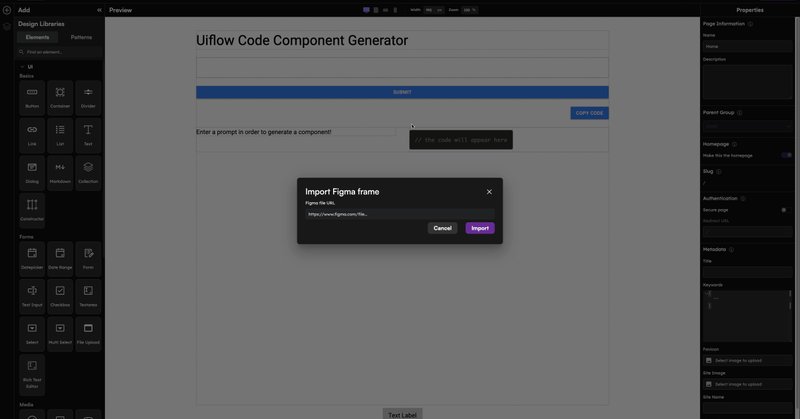
Task: Add the Select form element
Action: [32, 334]
